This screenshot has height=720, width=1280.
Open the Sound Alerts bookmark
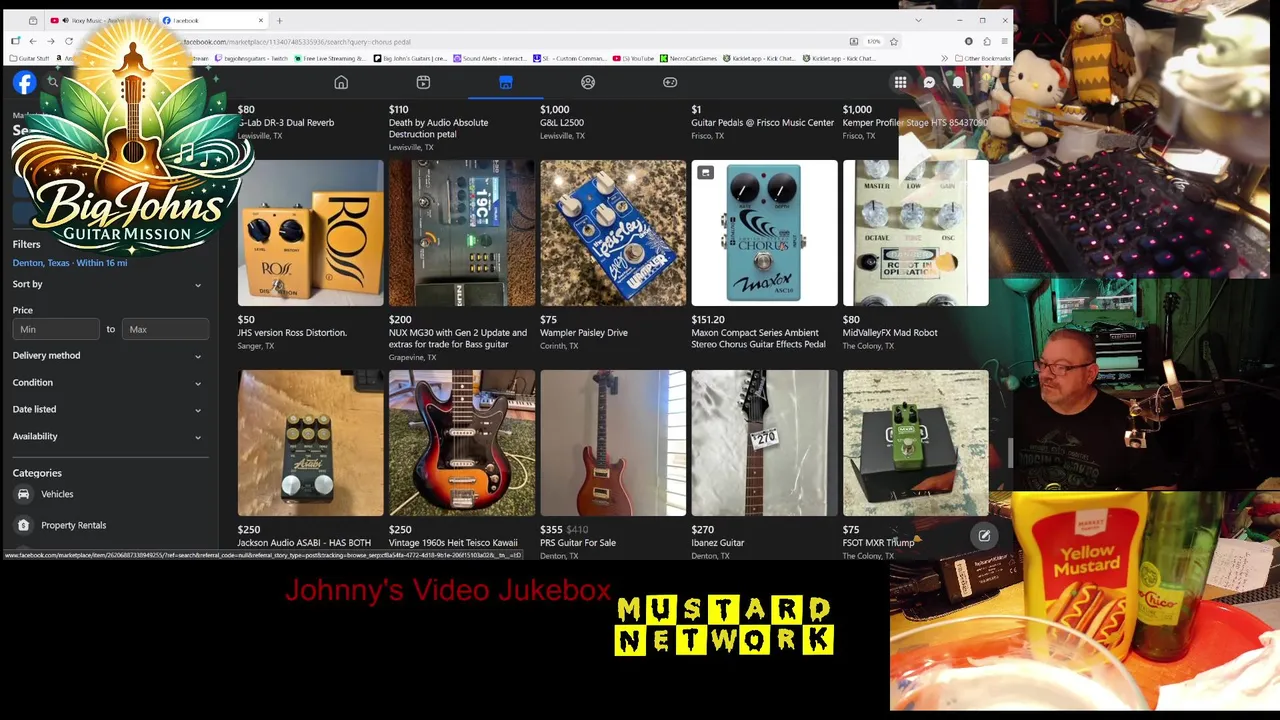tap(490, 58)
